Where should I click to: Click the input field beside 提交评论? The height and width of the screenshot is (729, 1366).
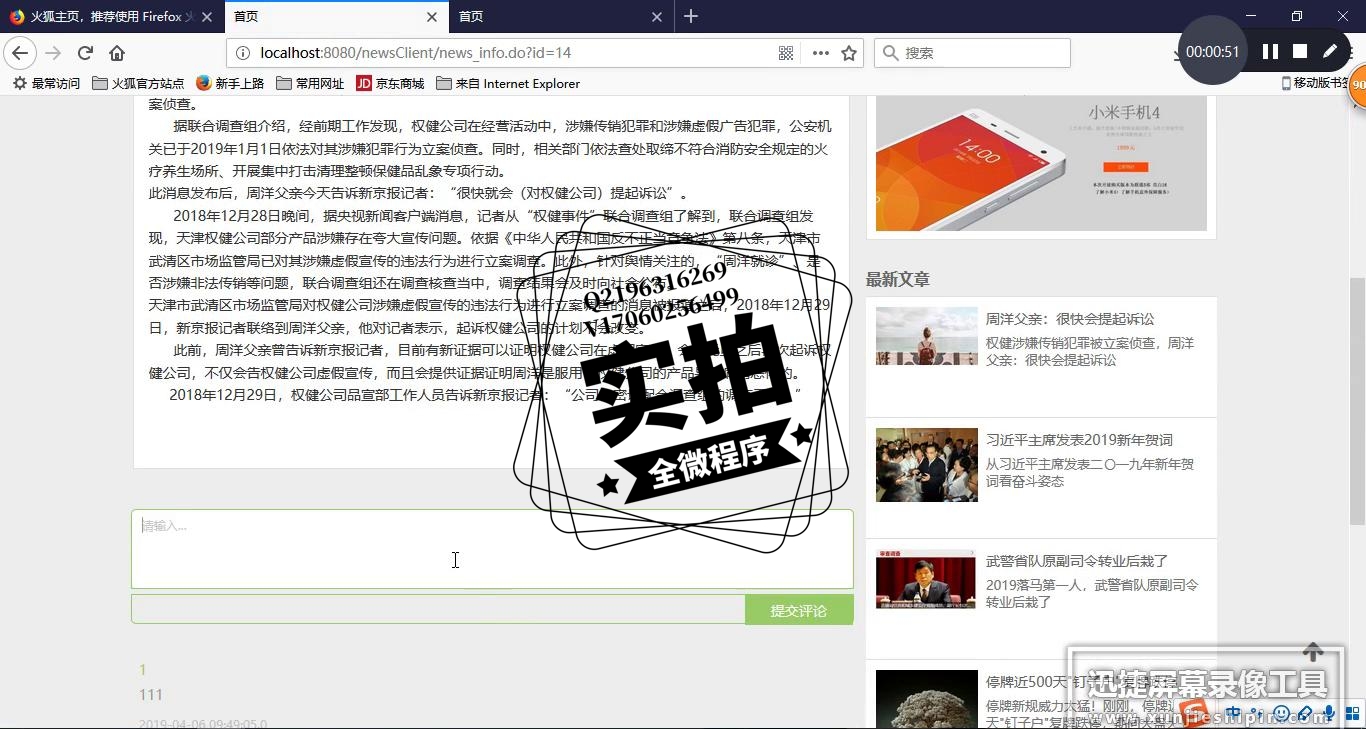[438, 609]
